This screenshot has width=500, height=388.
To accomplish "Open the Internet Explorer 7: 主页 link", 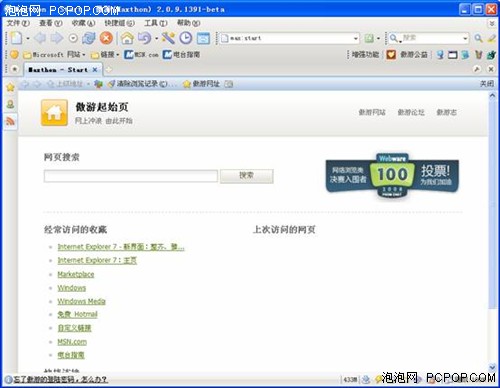I will [x=97, y=260].
